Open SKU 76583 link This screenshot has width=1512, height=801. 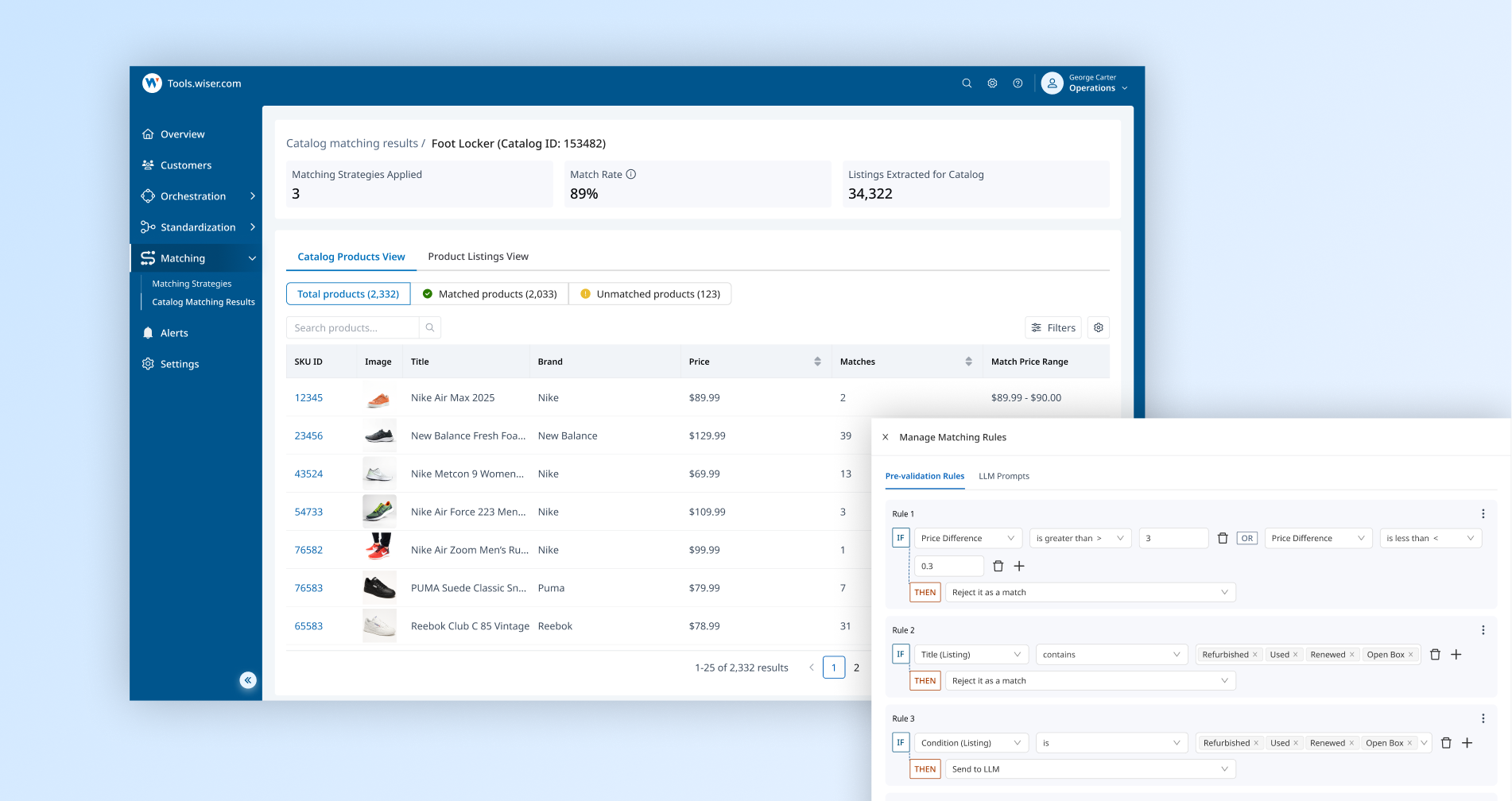(308, 588)
